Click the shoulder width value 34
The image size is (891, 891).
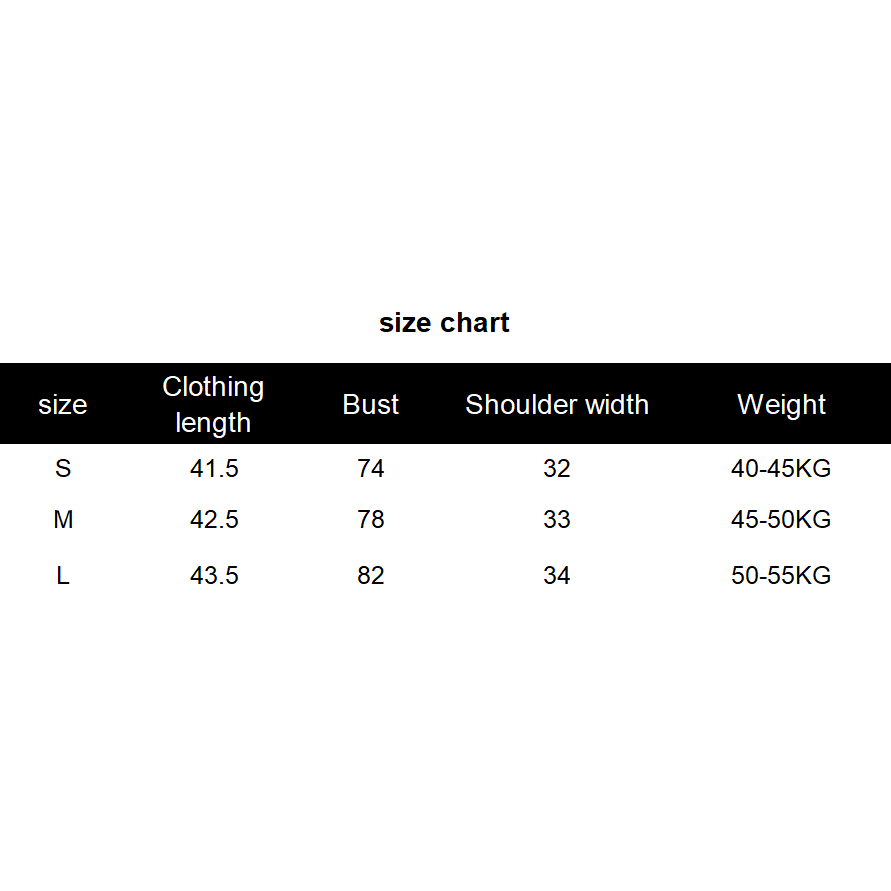tap(556, 576)
